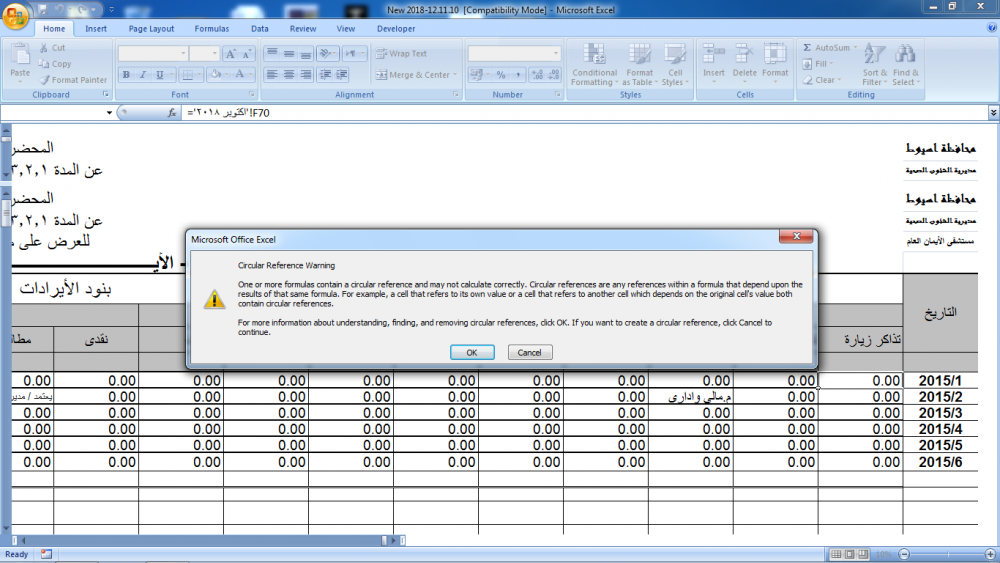Open the Developer tab
1000x563 pixels.
[x=396, y=29]
